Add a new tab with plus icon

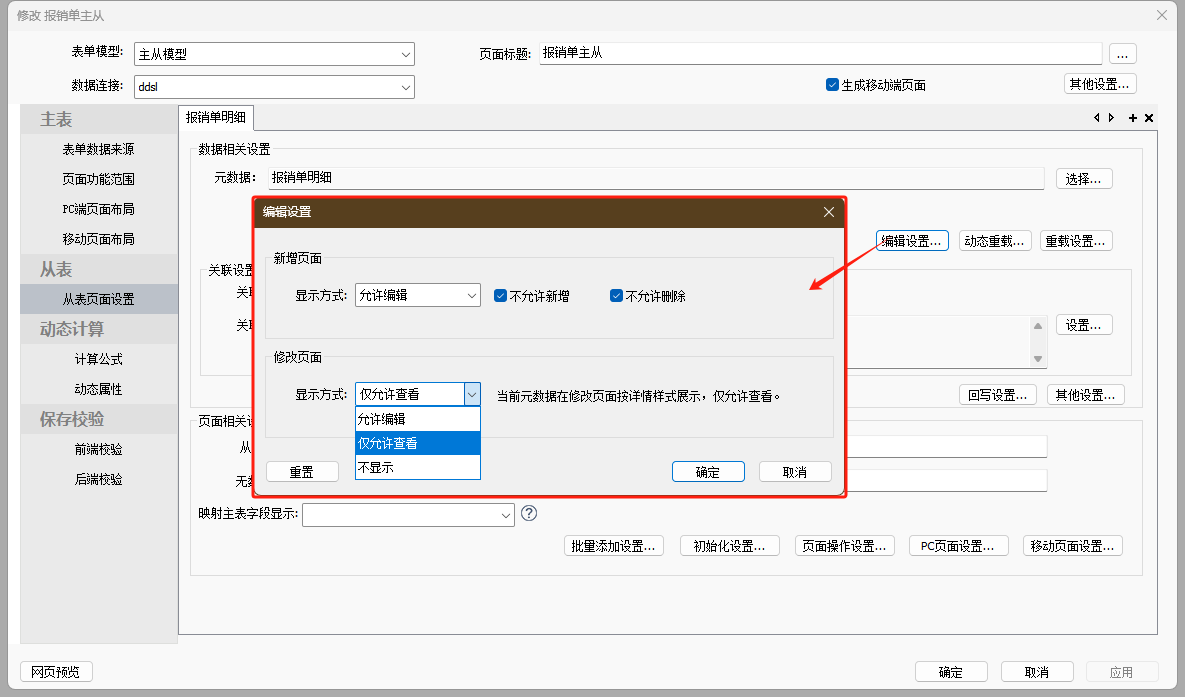1133,118
